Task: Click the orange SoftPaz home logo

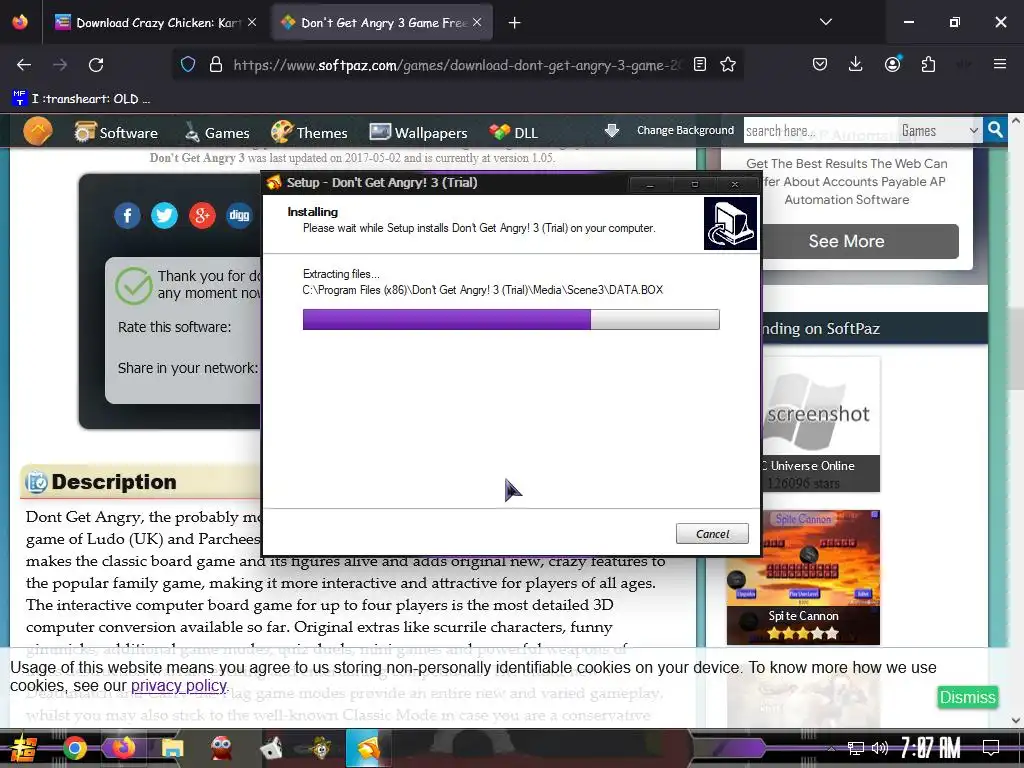Action: pyautogui.click(x=37, y=131)
